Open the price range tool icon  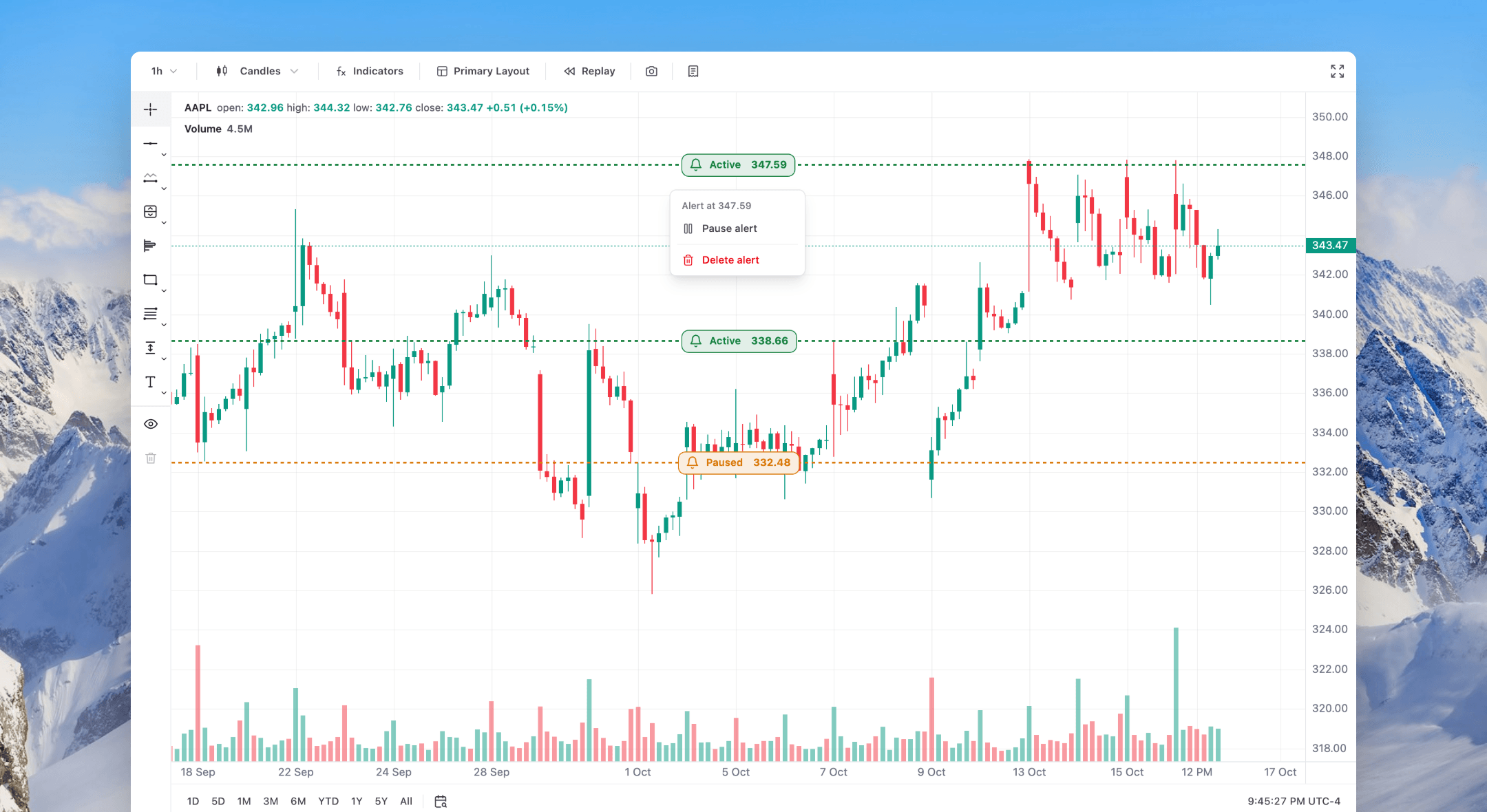150,212
